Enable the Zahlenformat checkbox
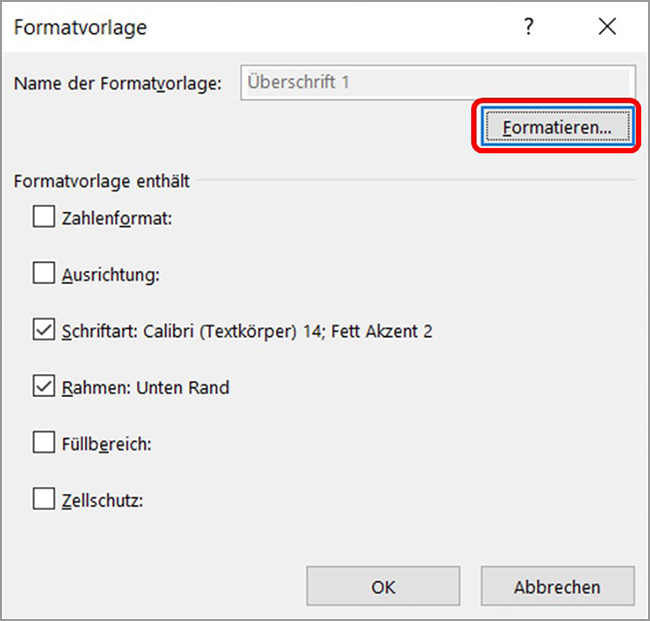This screenshot has height=621, width=650. point(44,216)
